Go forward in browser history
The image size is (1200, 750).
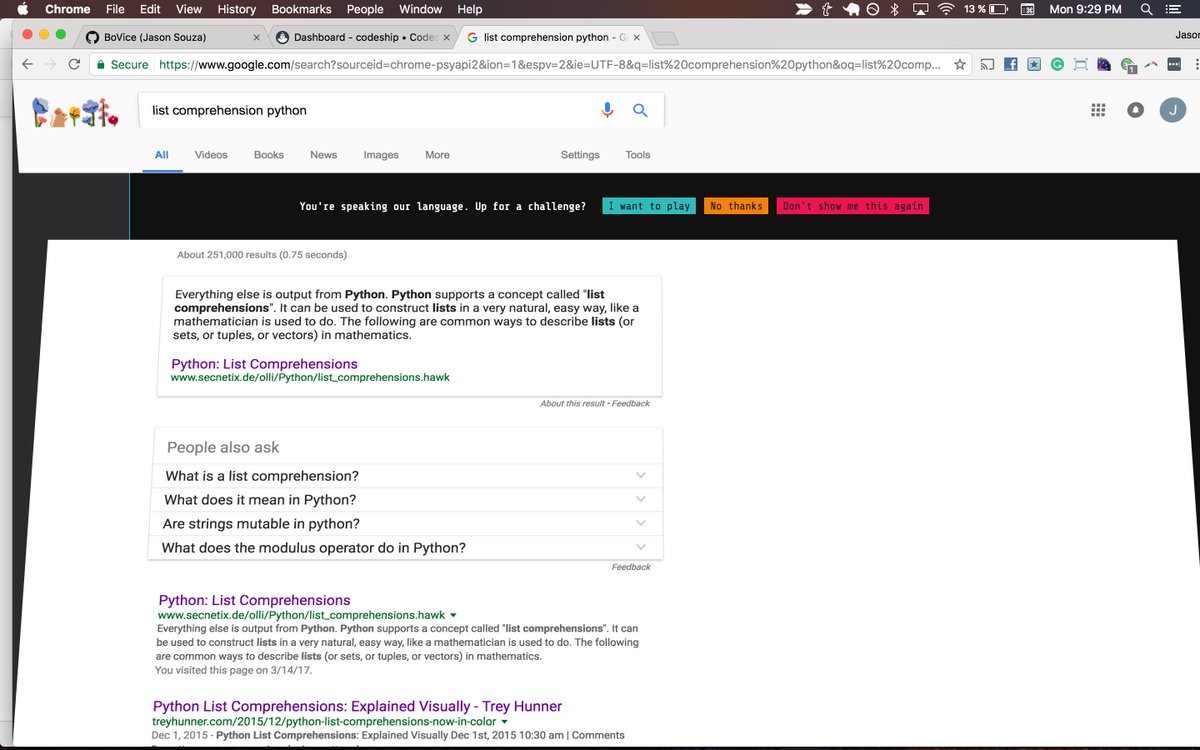click(x=50, y=64)
